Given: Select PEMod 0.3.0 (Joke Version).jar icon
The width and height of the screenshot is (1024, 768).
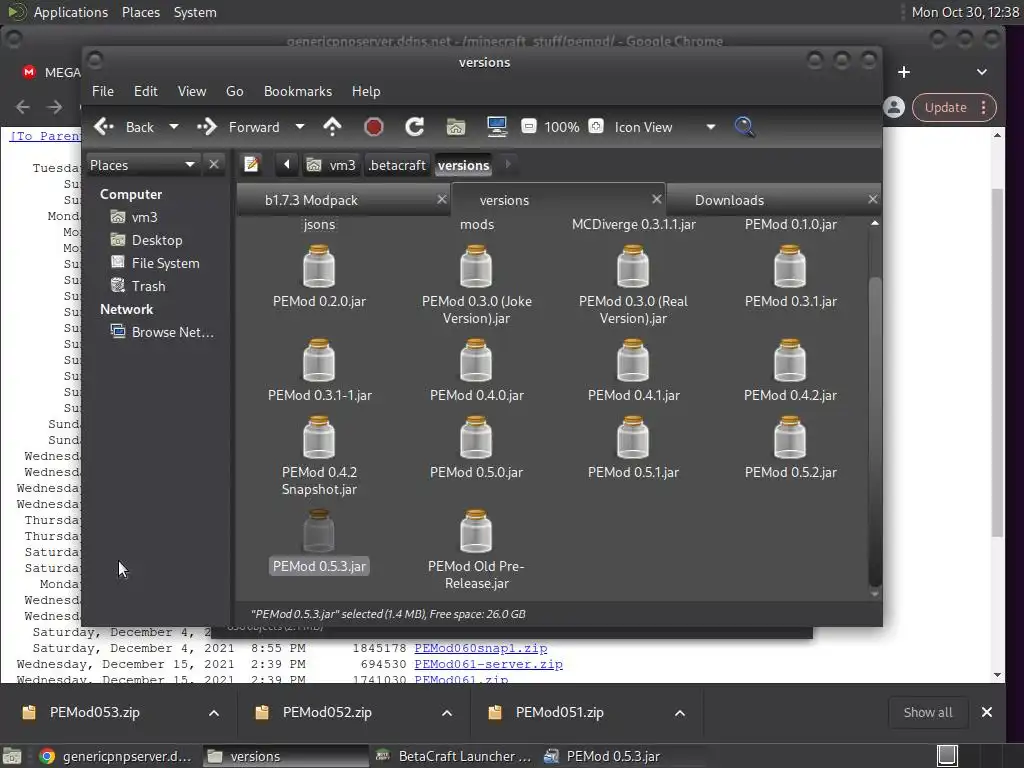Looking at the screenshot, I should tap(476, 266).
